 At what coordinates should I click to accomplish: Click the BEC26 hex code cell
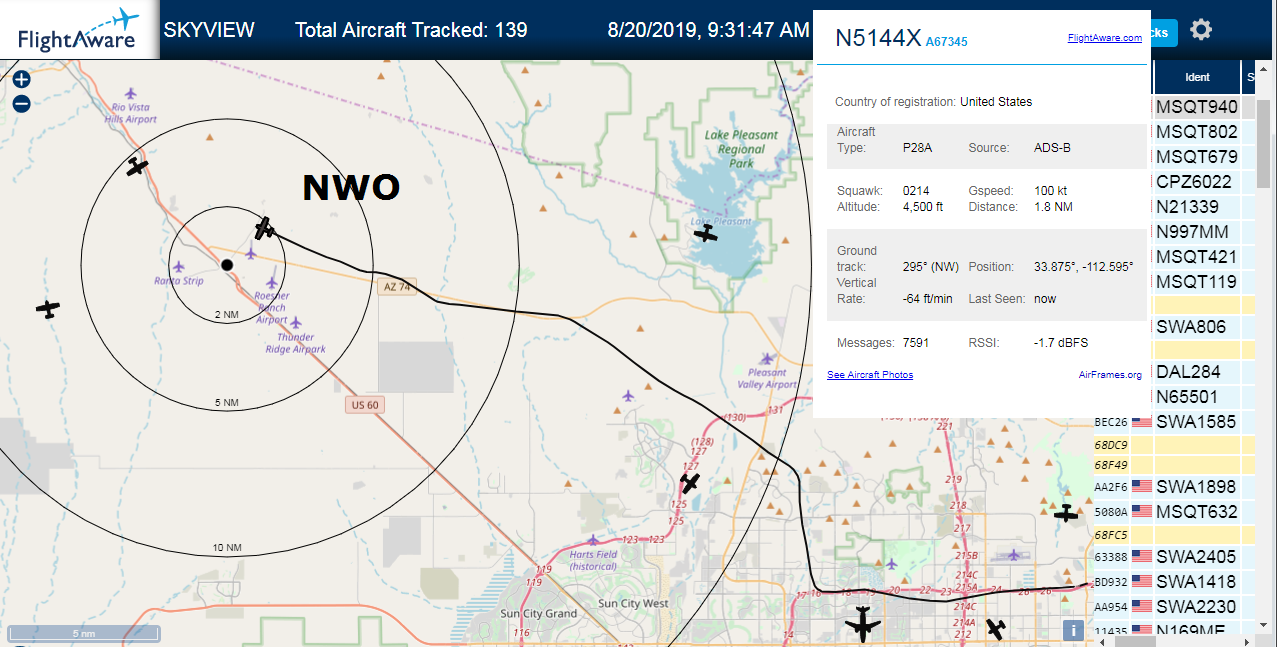(1110, 422)
